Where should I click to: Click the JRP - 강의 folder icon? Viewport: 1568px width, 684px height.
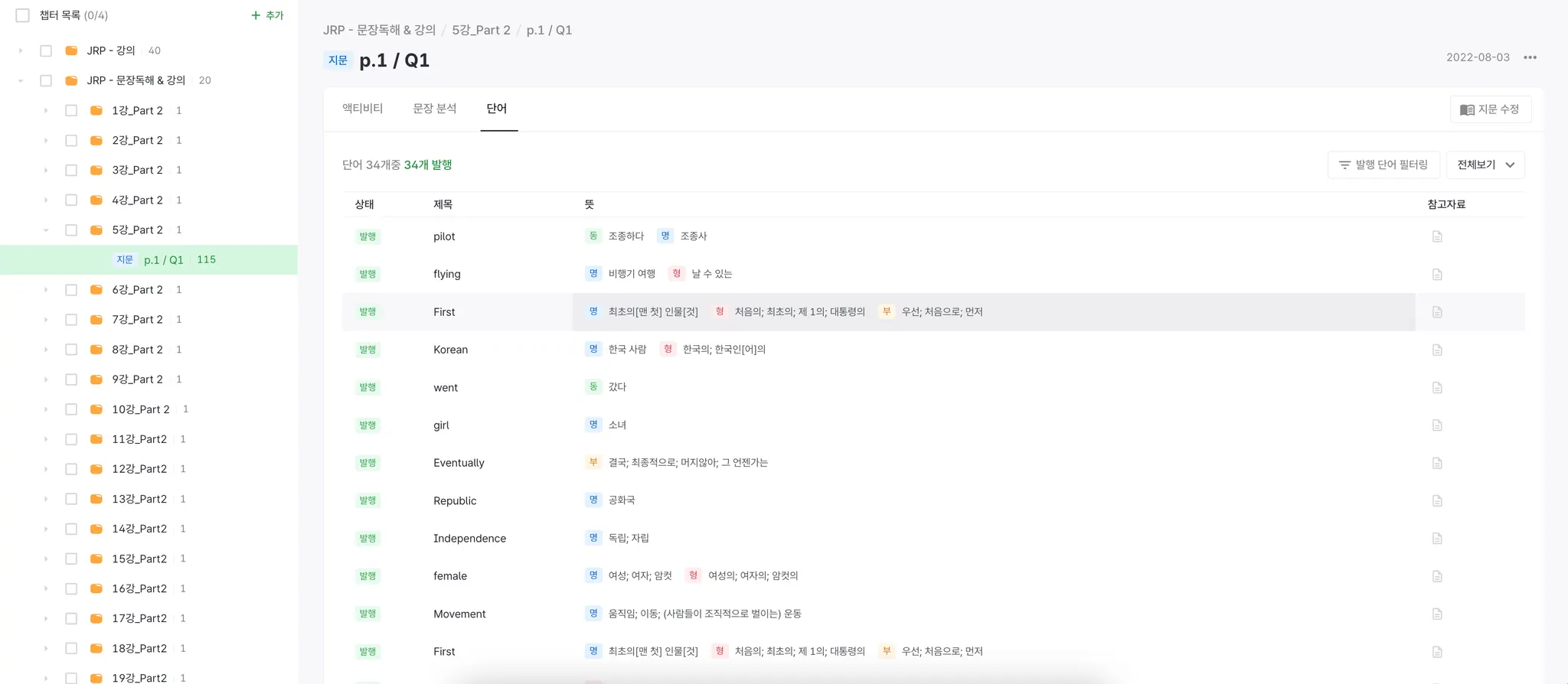point(71,50)
